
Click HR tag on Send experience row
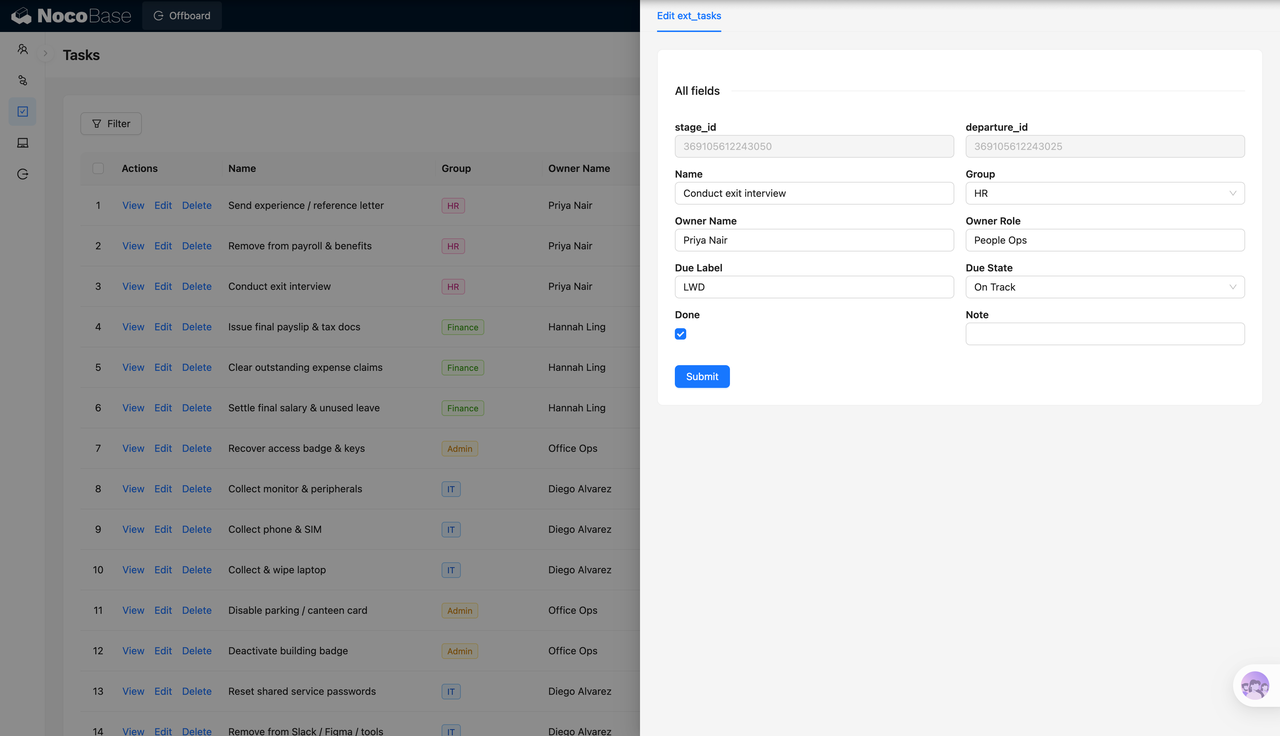[x=453, y=205]
